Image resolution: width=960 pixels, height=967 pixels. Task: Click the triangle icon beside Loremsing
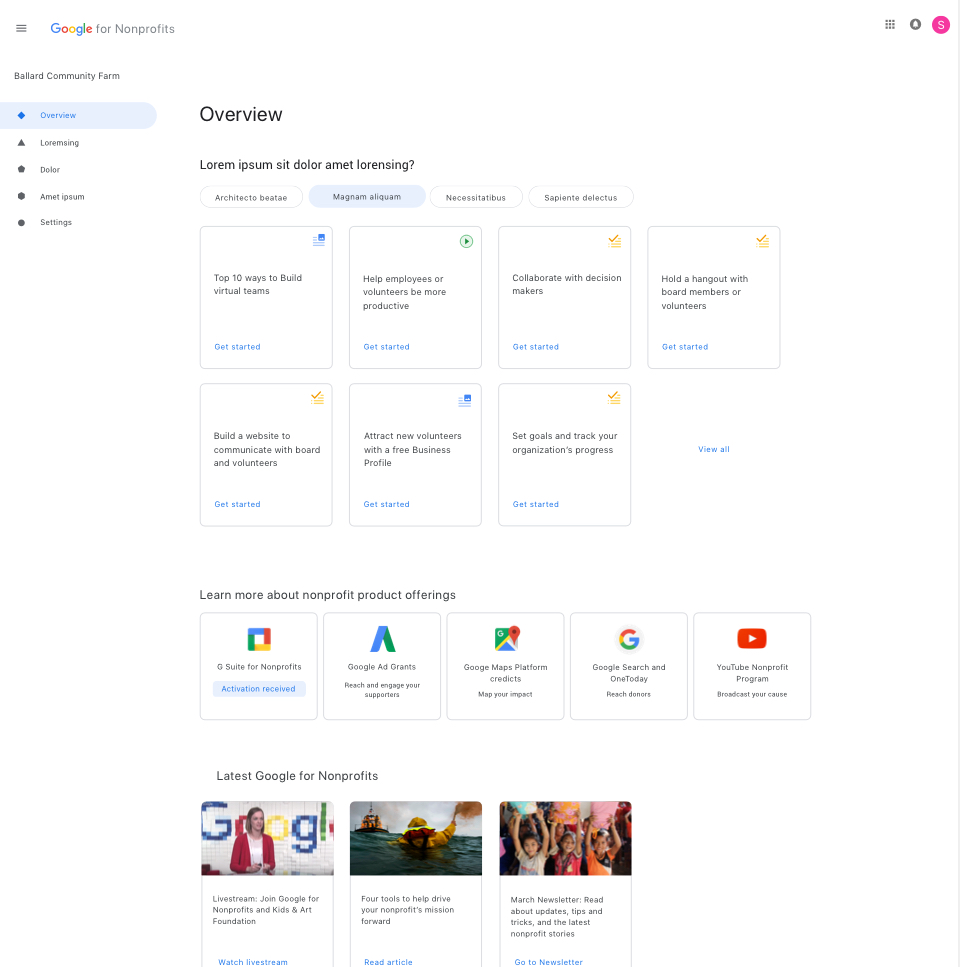click(x=22, y=142)
